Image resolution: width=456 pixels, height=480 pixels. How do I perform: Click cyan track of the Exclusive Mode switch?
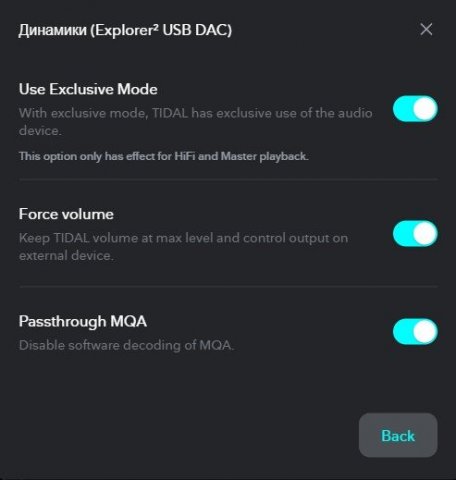[403, 109]
